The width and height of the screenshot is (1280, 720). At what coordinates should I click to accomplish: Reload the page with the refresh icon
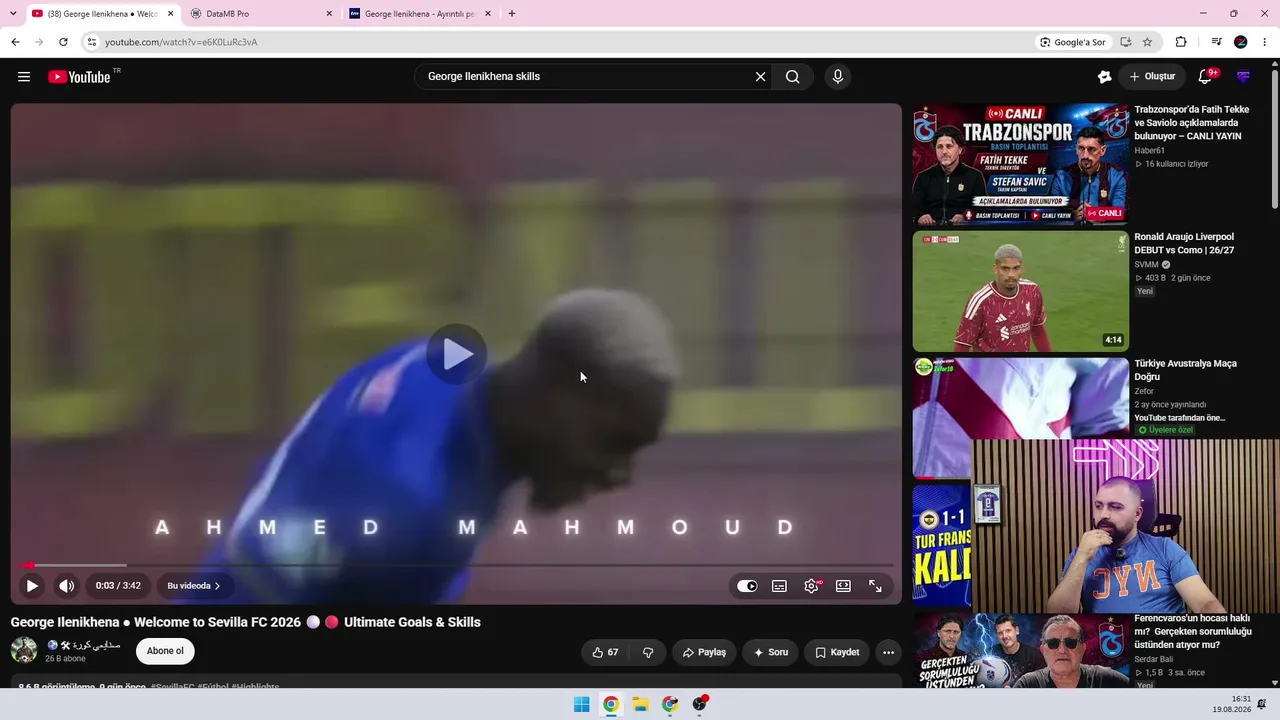[x=63, y=42]
